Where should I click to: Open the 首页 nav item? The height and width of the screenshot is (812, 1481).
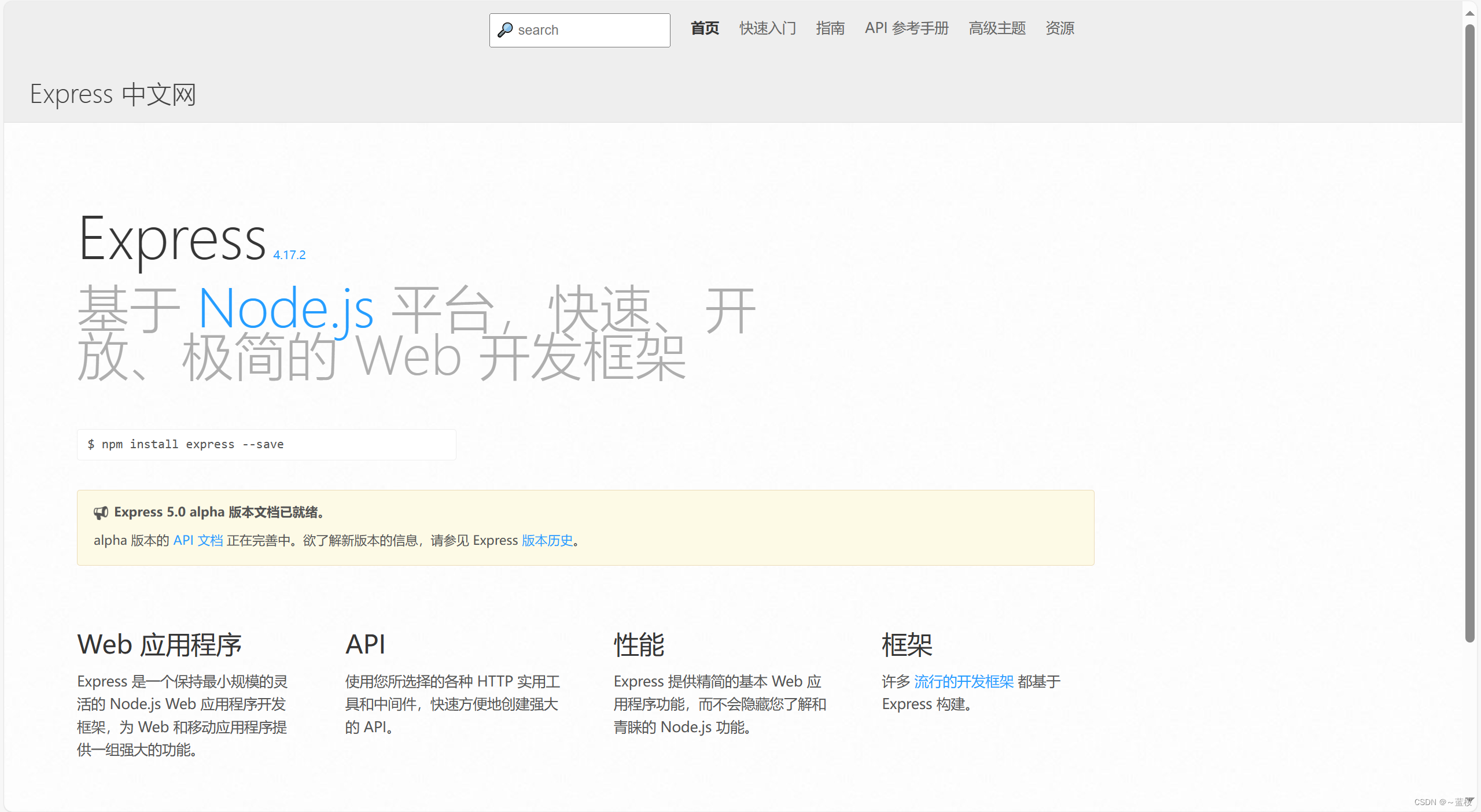(x=705, y=28)
